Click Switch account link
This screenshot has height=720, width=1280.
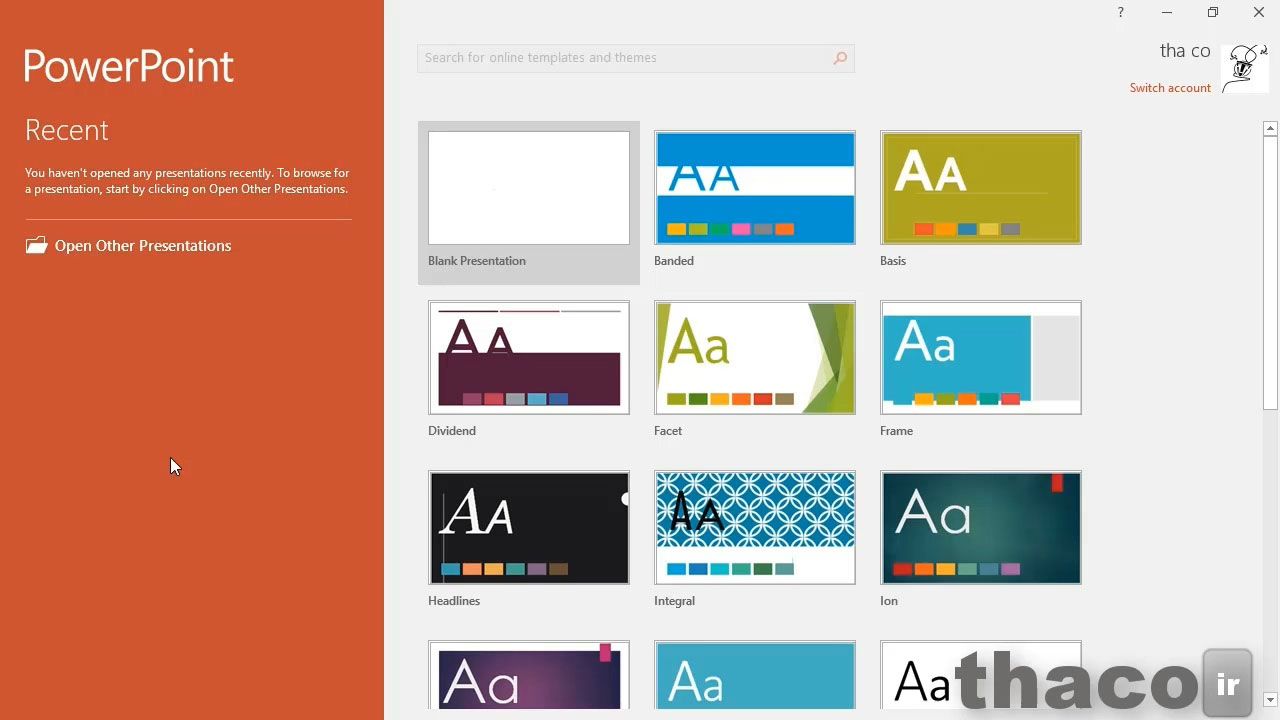pyautogui.click(x=1170, y=88)
